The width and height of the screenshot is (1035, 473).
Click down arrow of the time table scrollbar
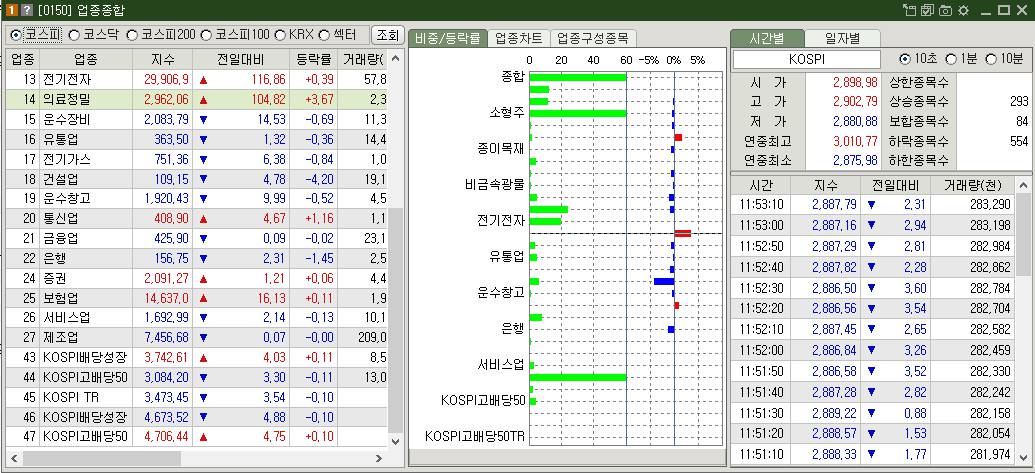pos(1022,456)
